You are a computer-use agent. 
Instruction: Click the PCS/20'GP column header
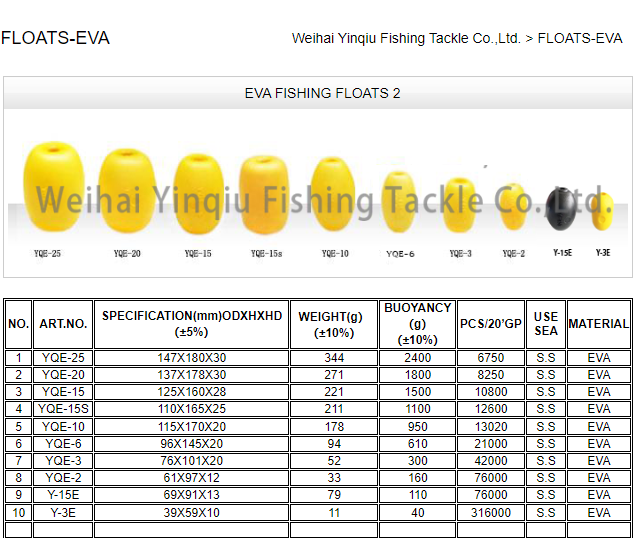point(491,324)
